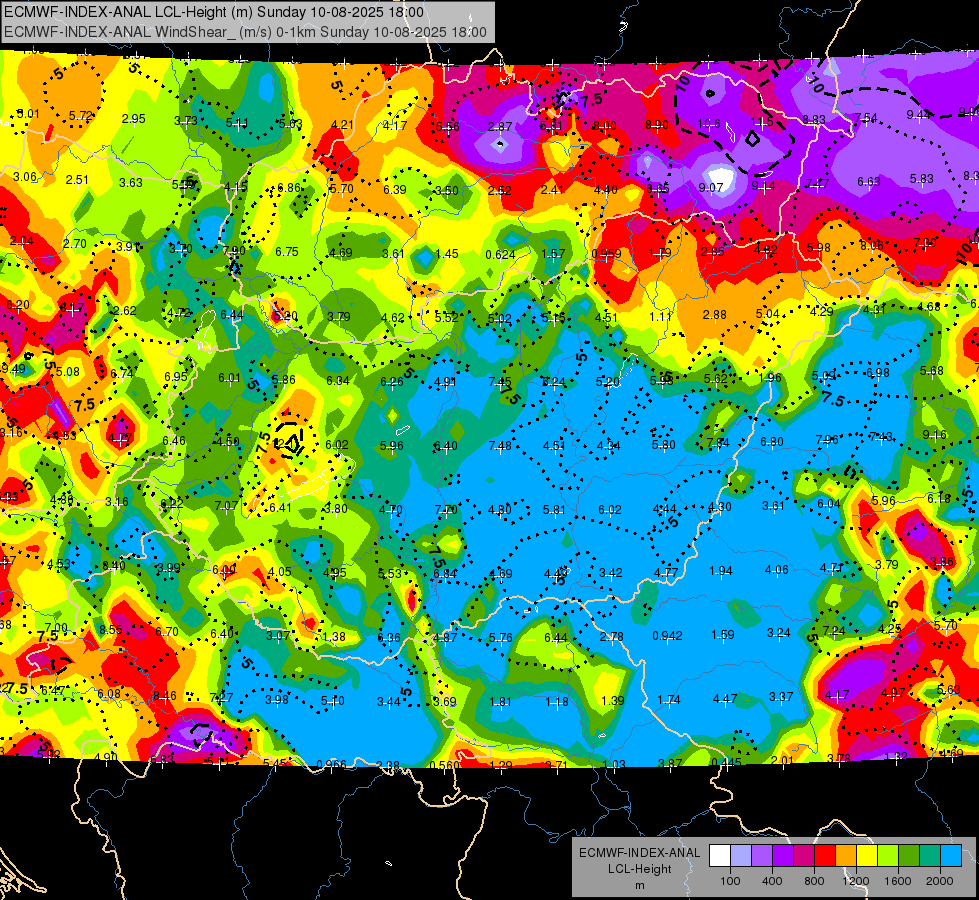The image size is (979, 900).
Task: Click the wind shear value 0.624
Action: tap(500, 254)
